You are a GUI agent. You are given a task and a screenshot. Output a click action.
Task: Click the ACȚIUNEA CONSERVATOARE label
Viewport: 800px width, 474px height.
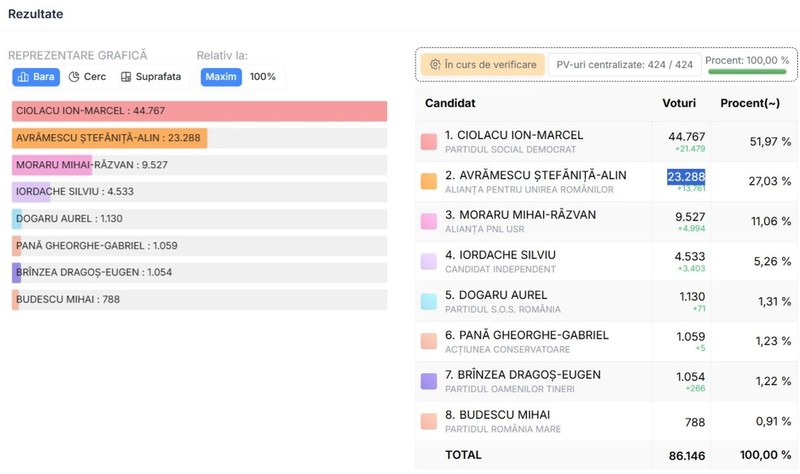tap(507, 350)
